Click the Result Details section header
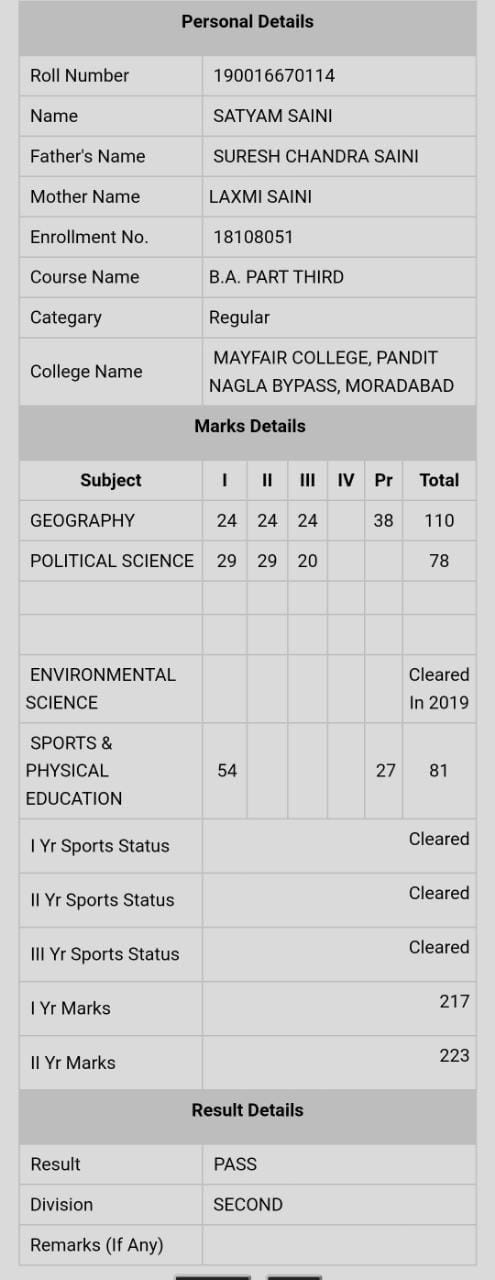 [x=247, y=1110]
